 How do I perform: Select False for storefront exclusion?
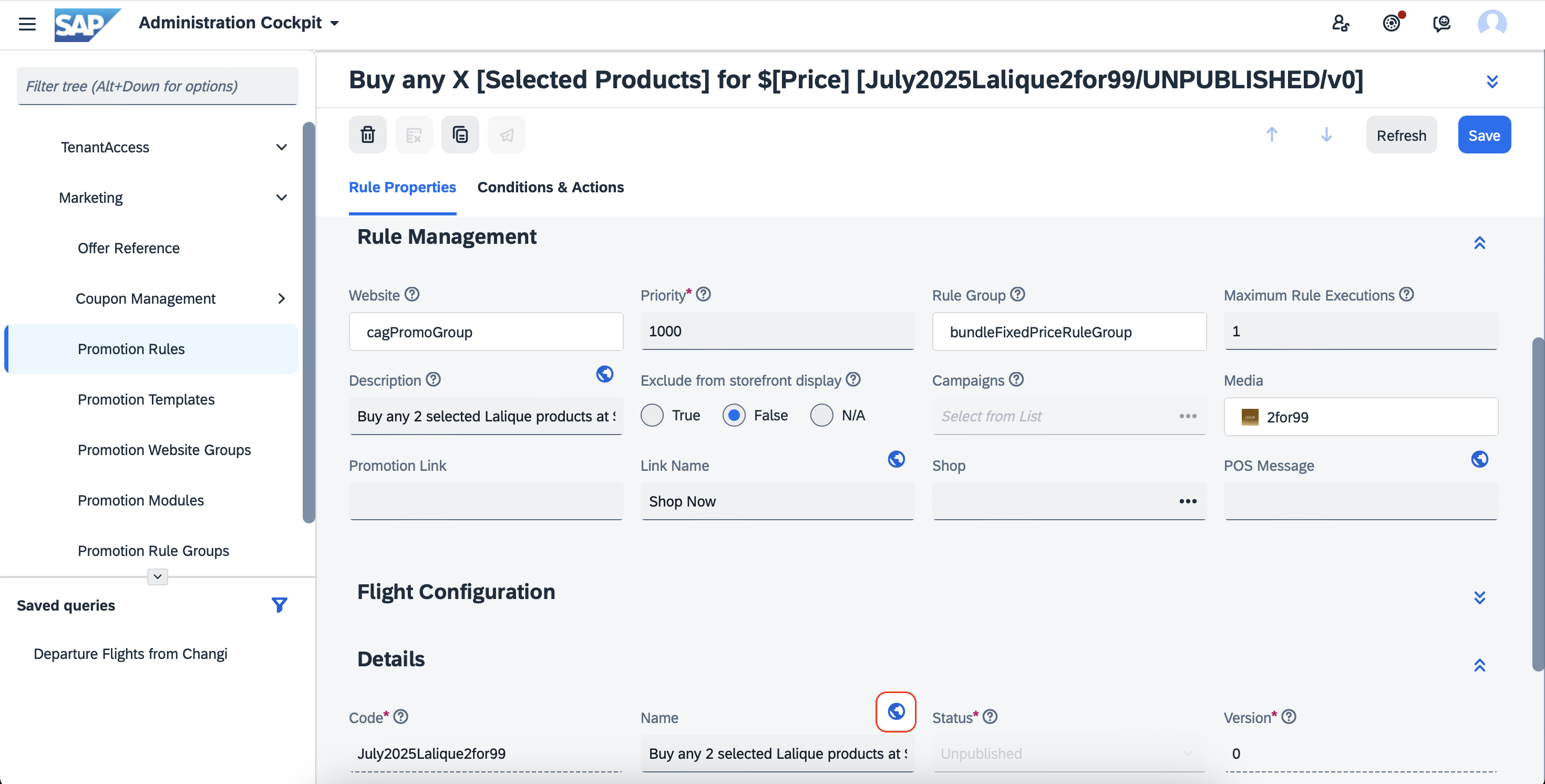coord(734,415)
